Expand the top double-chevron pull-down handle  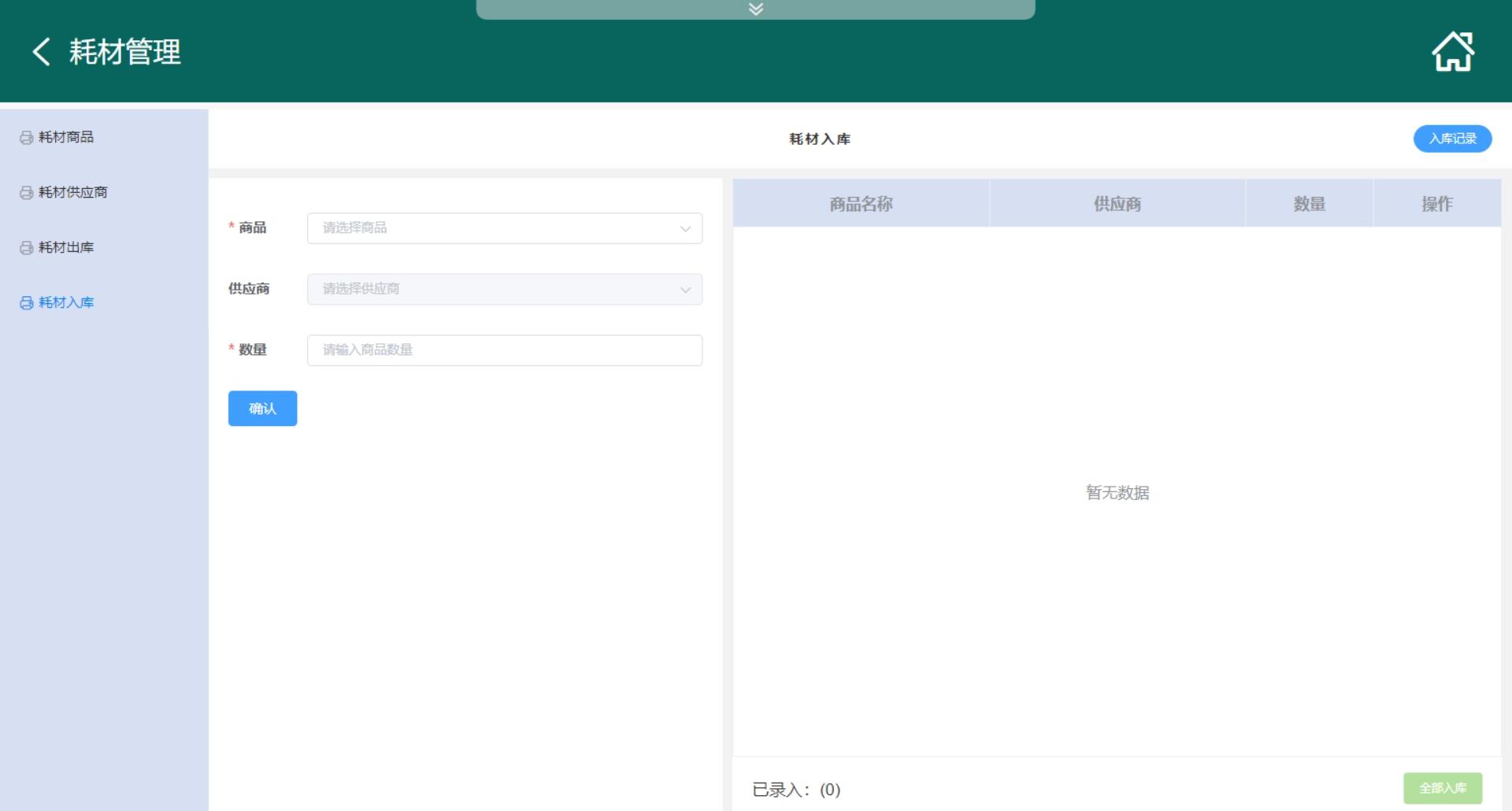point(755,9)
